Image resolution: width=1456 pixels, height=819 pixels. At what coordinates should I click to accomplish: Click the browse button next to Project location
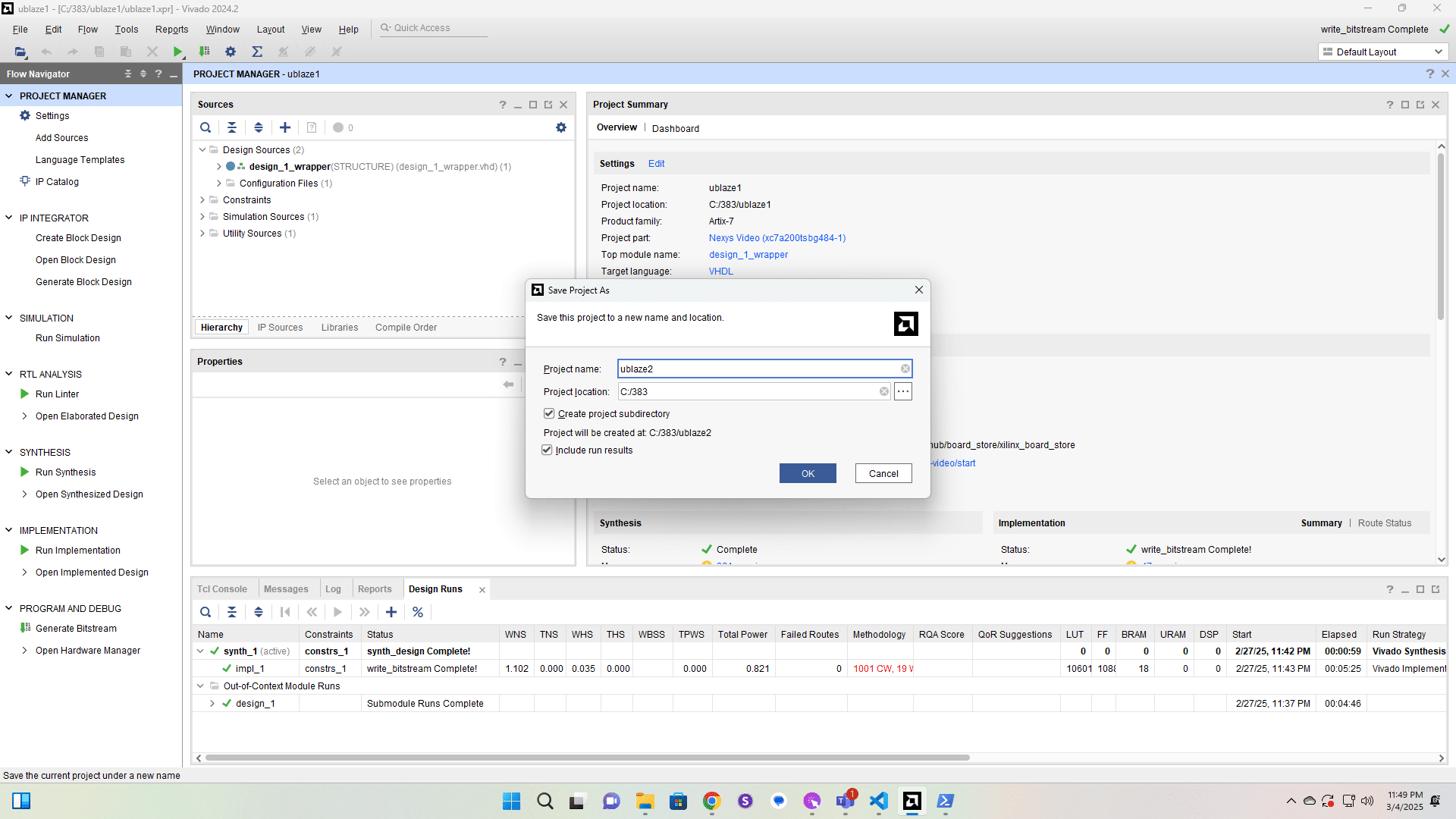tap(902, 392)
